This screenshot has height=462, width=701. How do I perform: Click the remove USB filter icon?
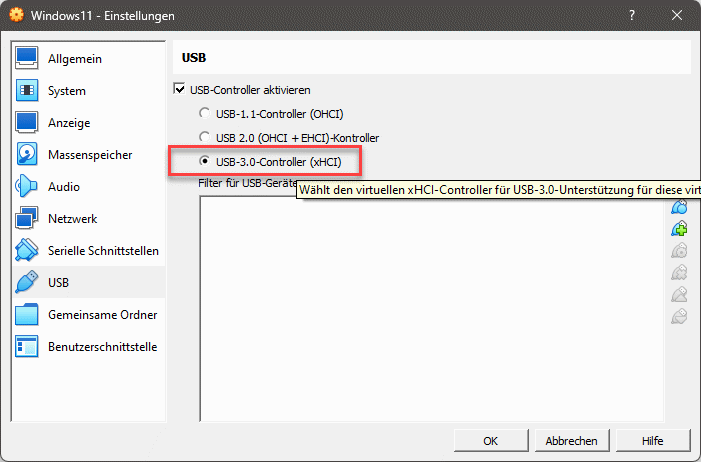679,272
